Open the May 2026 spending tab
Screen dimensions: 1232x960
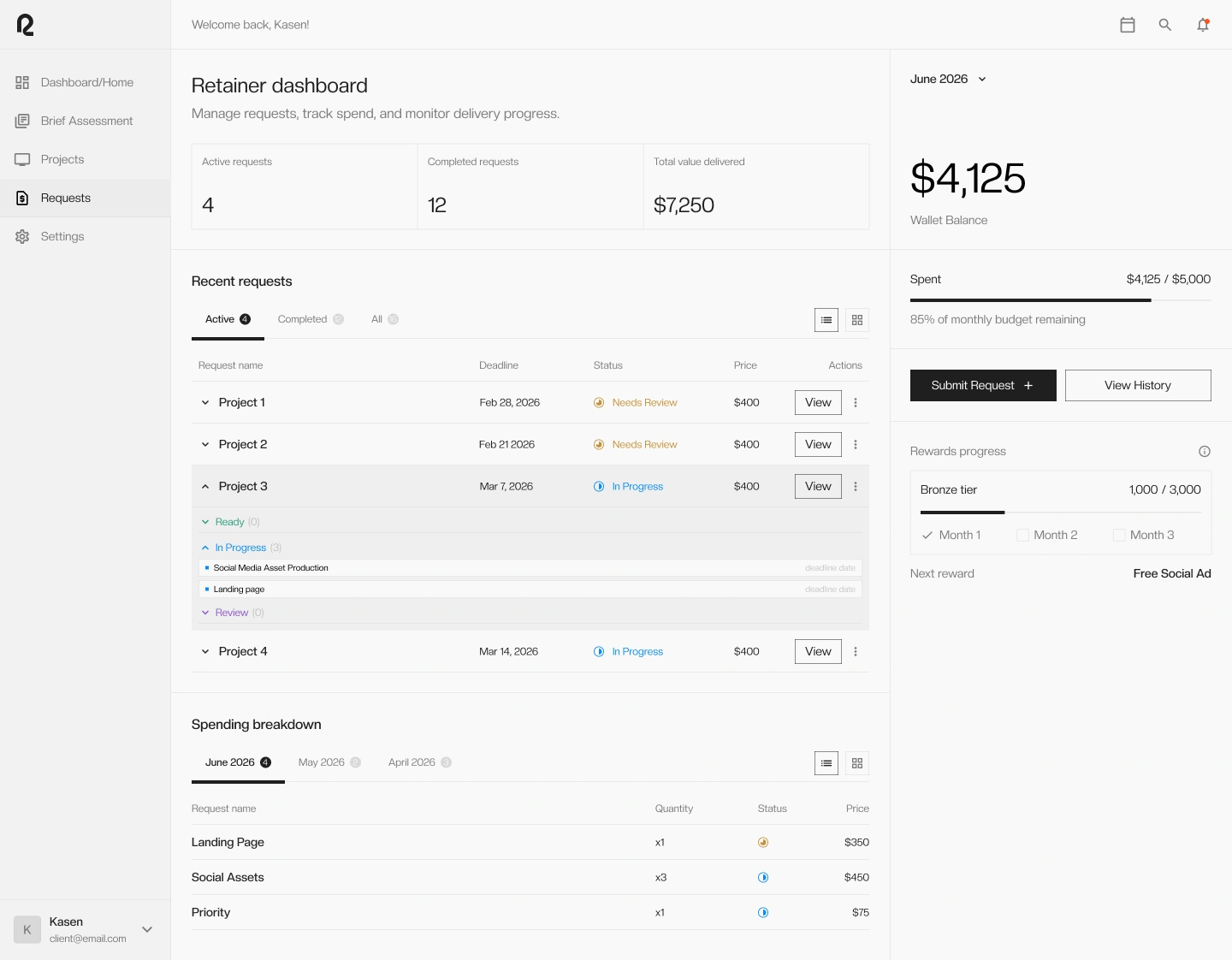point(329,763)
